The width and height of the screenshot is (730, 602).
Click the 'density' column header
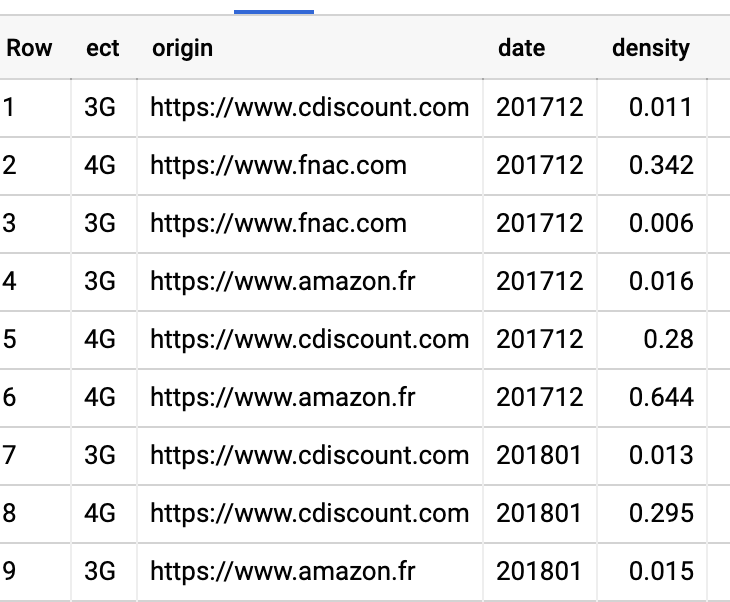(x=651, y=48)
